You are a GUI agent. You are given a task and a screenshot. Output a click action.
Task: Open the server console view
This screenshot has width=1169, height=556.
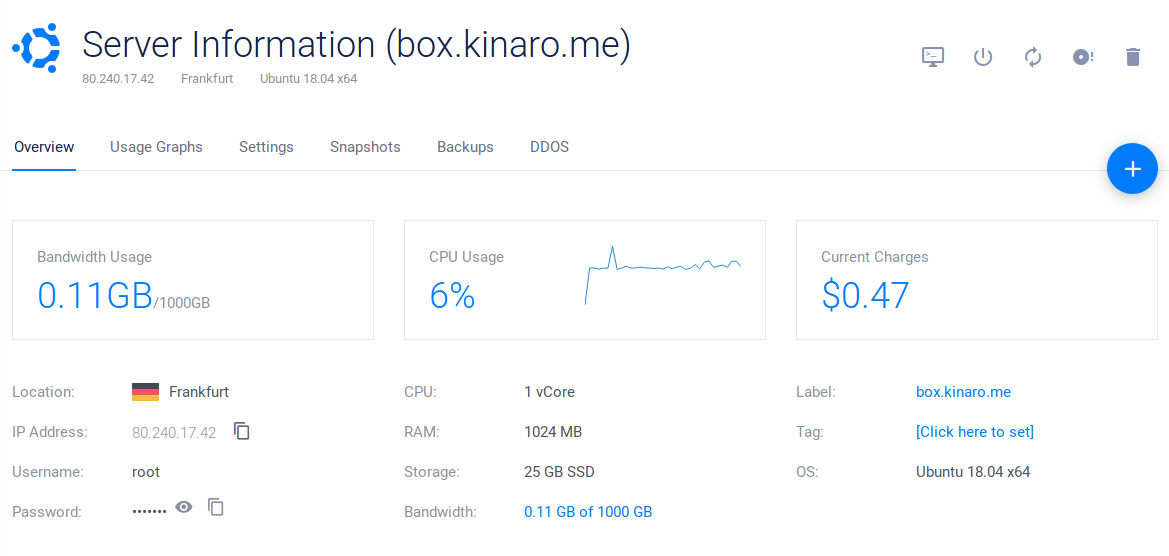point(932,57)
